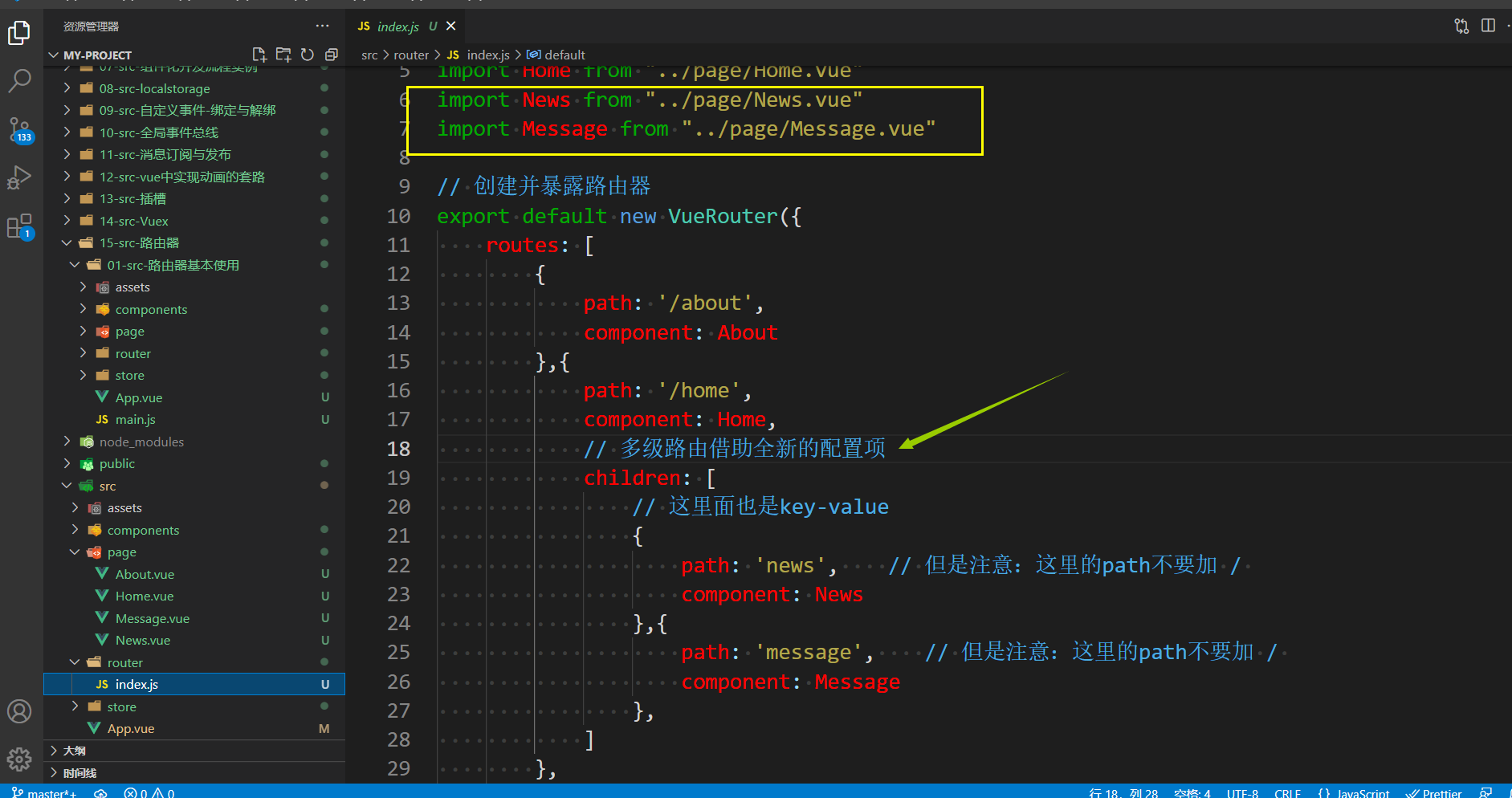Image resolution: width=1512 pixels, height=798 pixels.
Task: Open problems panel from errors and warnings count
Action: (x=149, y=792)
